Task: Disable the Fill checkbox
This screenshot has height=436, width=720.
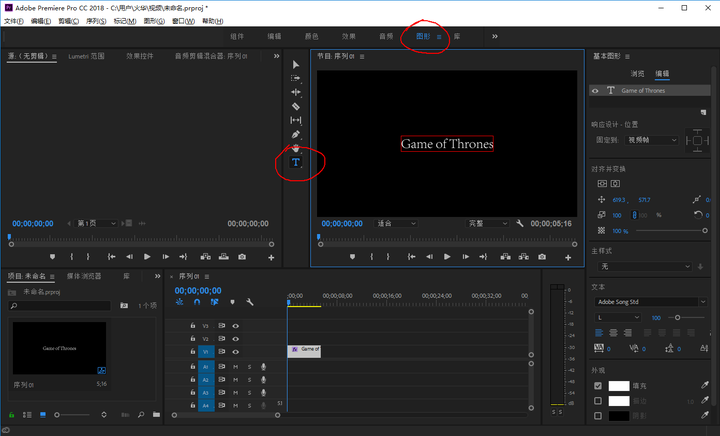Action: point(598,386)
